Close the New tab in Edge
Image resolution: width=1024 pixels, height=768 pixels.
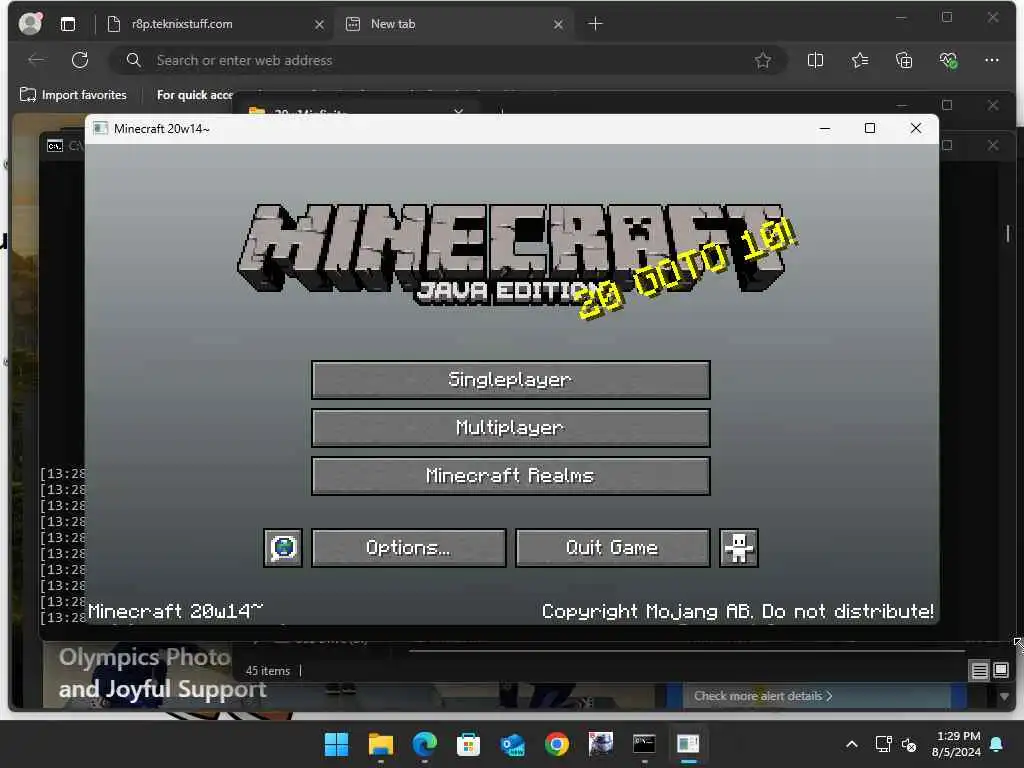point(558,25)
